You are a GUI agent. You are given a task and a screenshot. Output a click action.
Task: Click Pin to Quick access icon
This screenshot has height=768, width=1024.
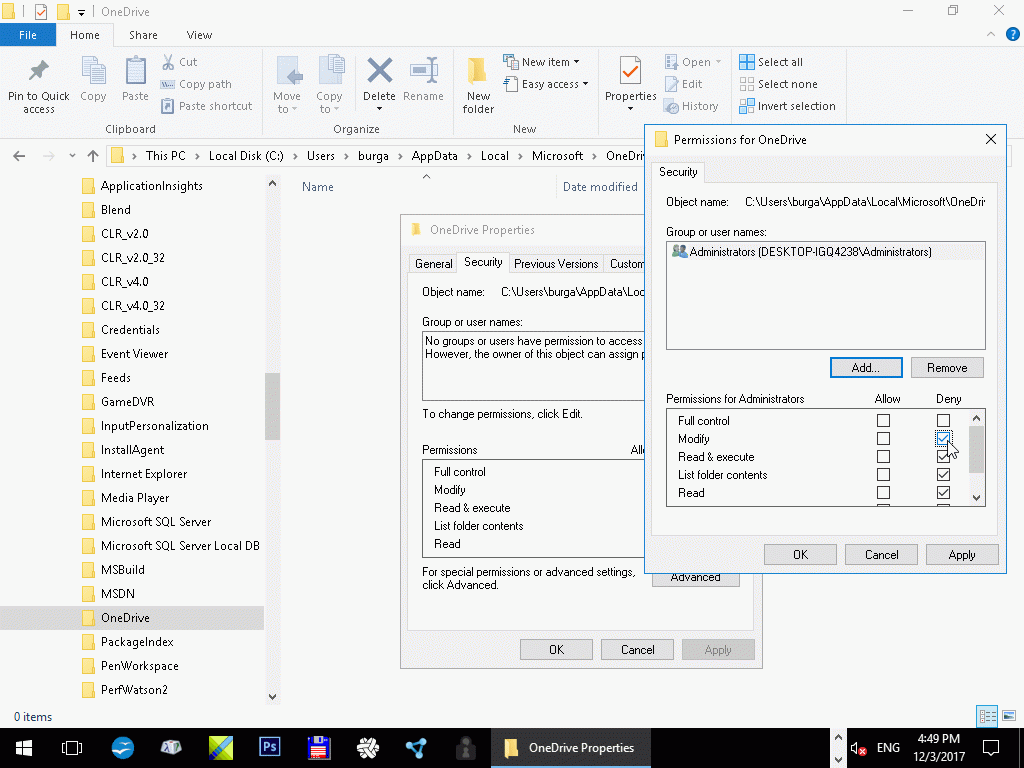point(39,72)
